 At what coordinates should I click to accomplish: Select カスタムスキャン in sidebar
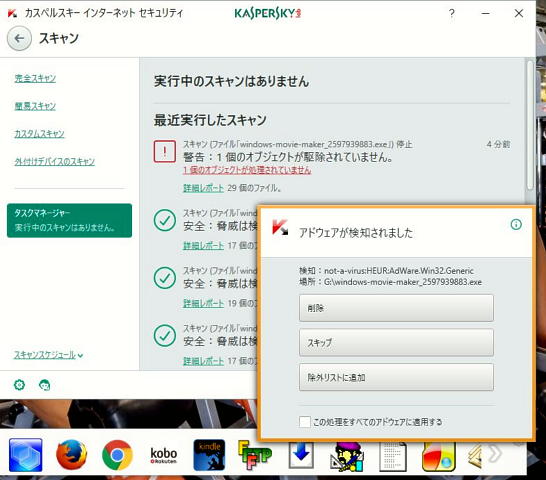[x=39, y=134]
